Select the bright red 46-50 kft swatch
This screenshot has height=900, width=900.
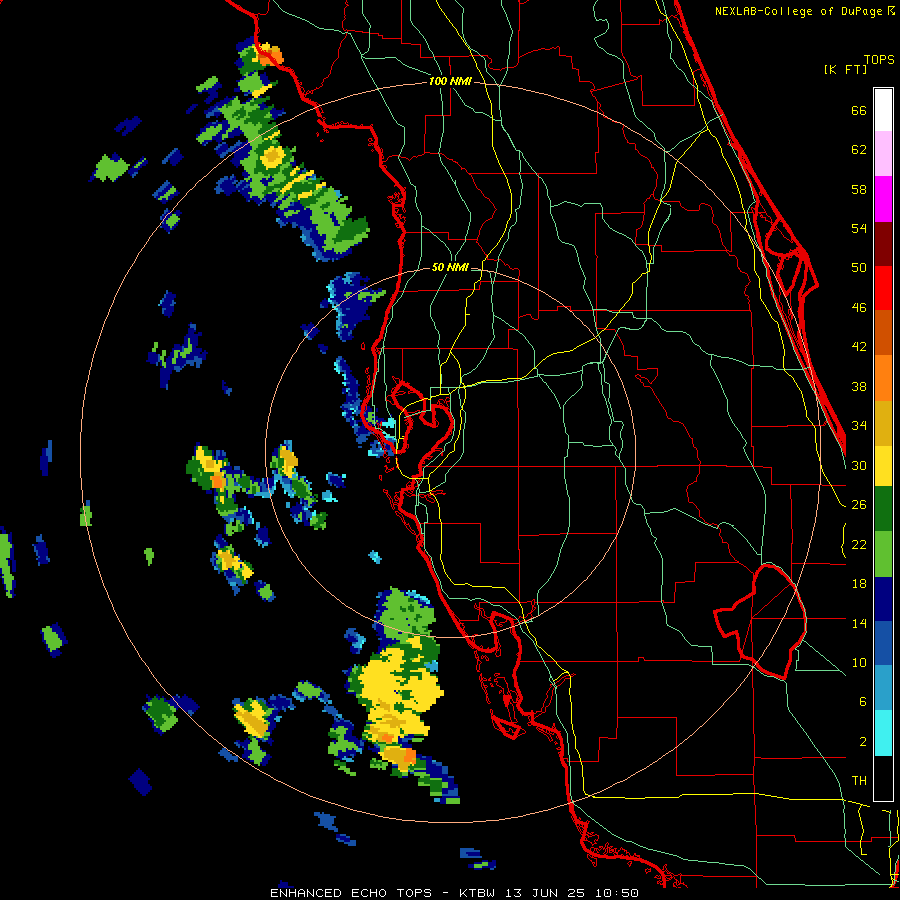click(x=883, y=288)
